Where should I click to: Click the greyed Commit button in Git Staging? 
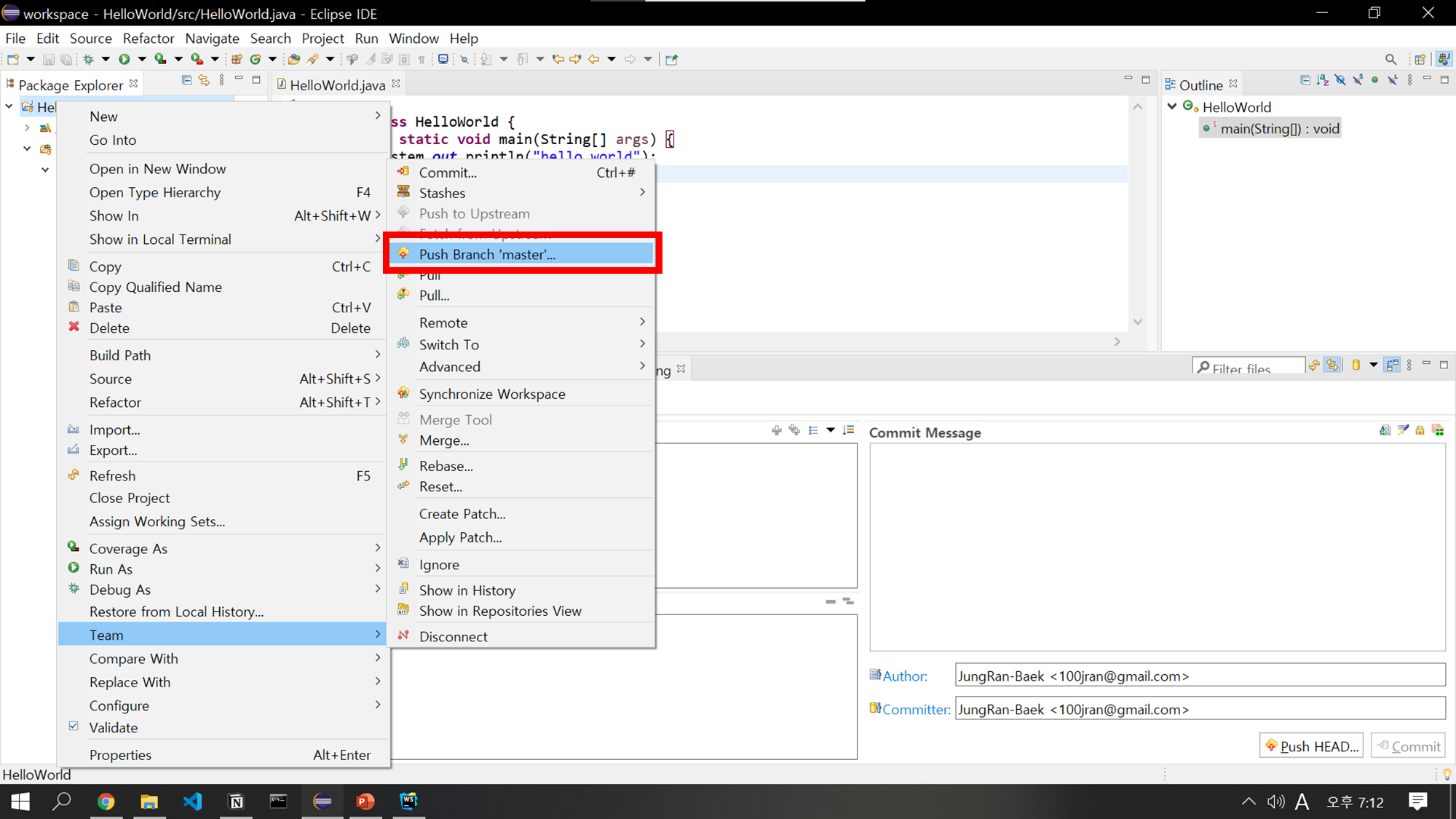pyautogui.click(x=1409, y=746)
